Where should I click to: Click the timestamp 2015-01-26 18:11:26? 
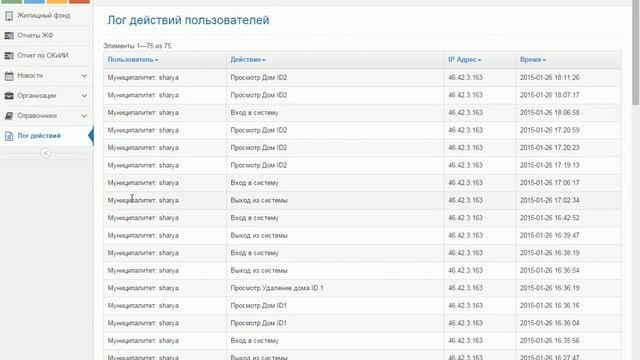click(549, 78)
